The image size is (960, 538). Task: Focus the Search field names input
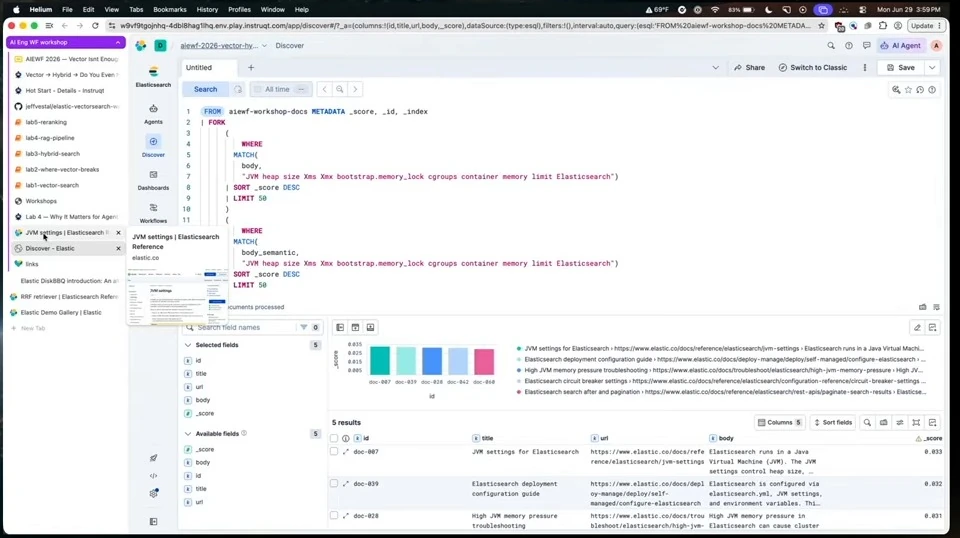pos(244,327)
